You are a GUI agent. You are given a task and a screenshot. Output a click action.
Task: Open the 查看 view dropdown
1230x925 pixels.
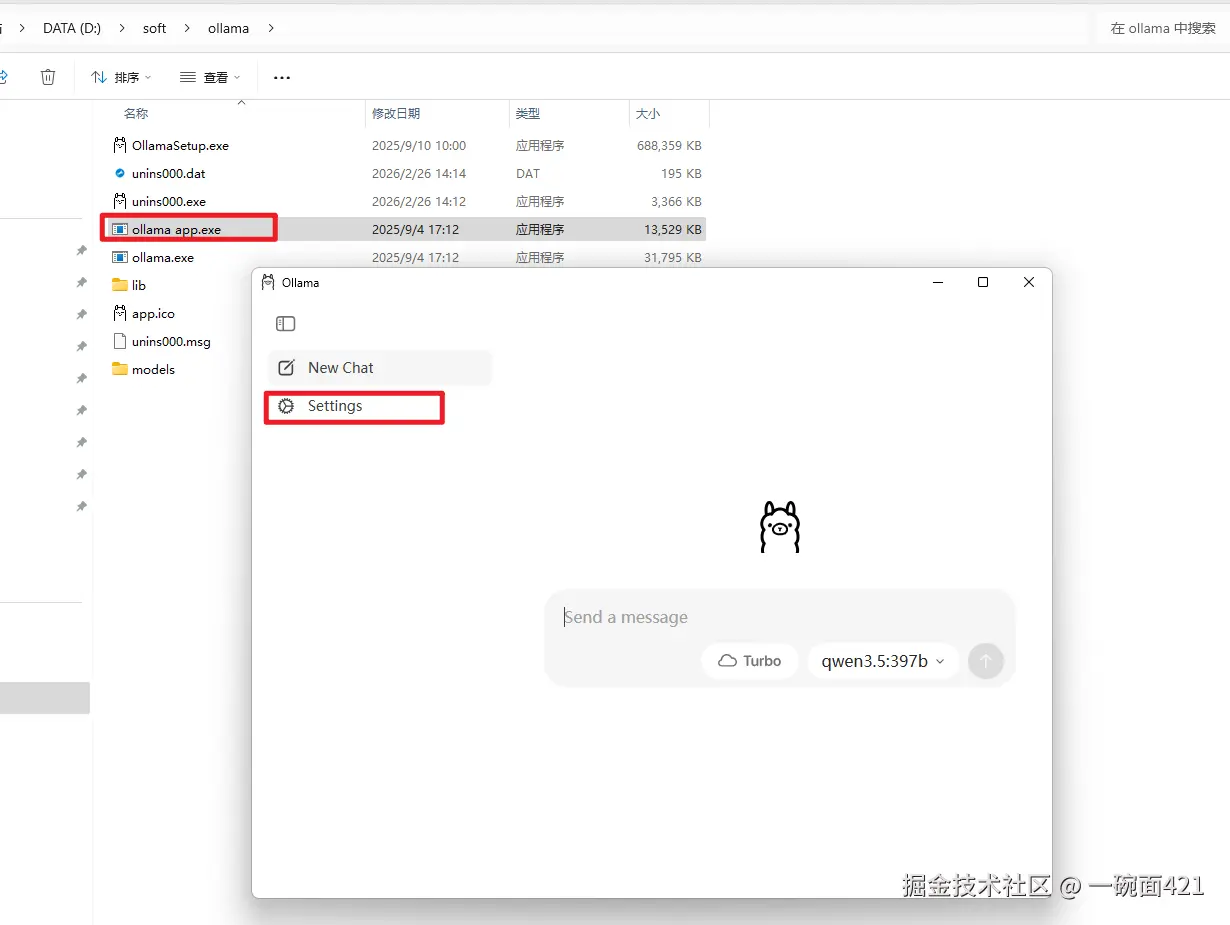point(210,77)
